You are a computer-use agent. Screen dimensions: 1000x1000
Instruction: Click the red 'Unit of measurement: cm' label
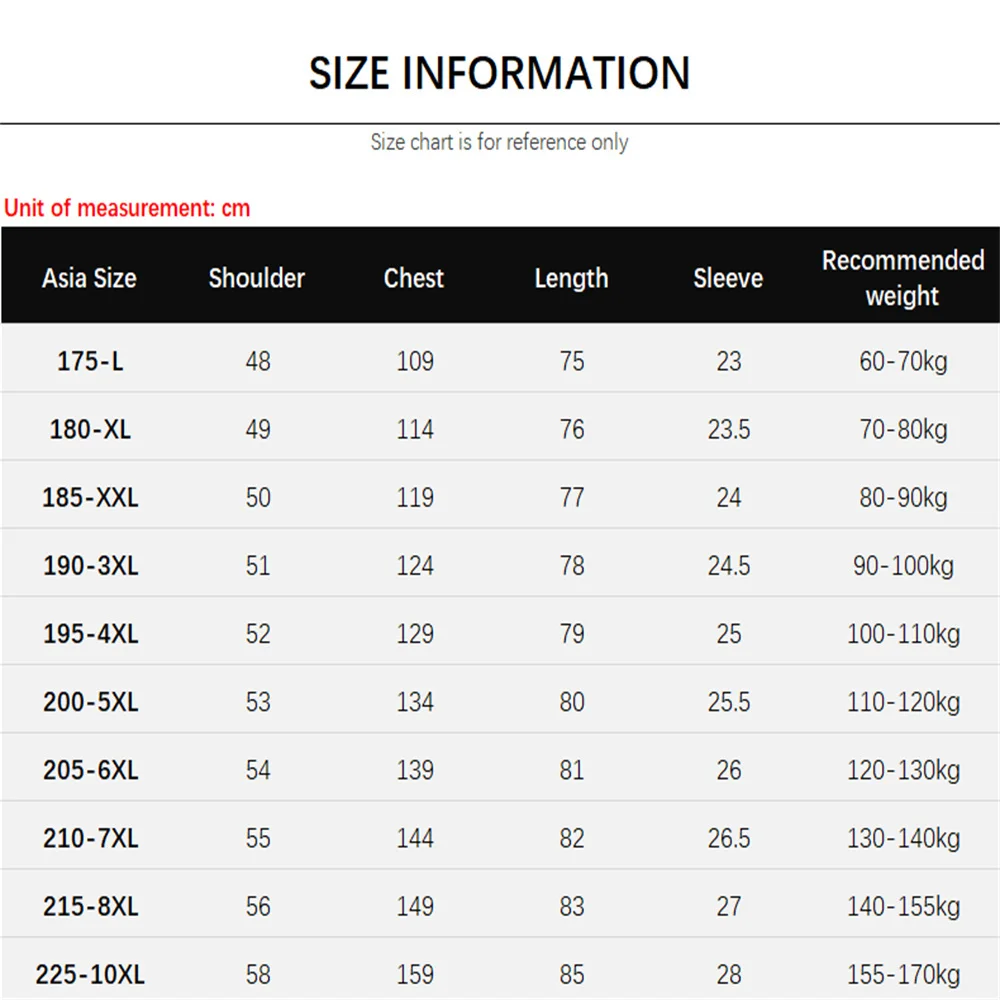click(127, 208)
